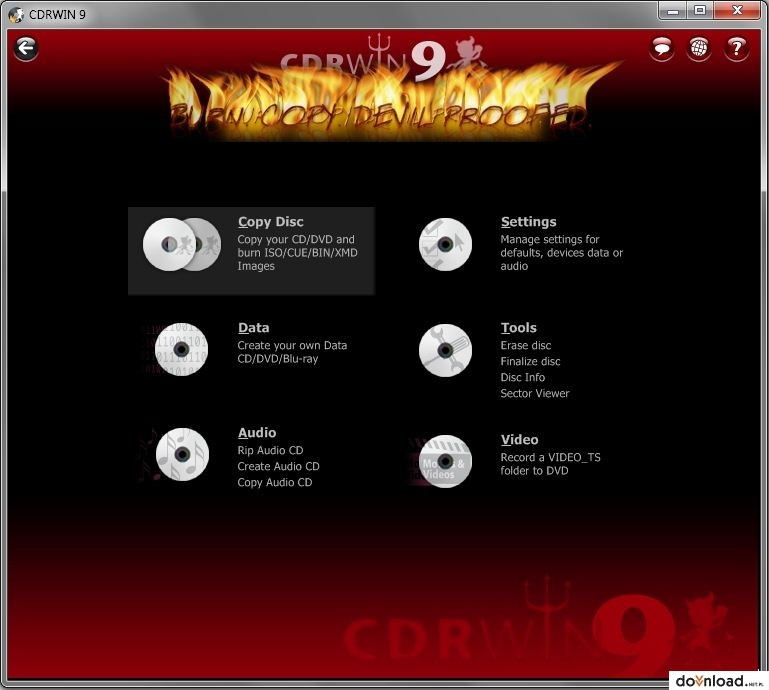Click 'Manage settings for defaults' description text
Image resolution: width=769 pixels, height=690 pixels.
(562, 253)
